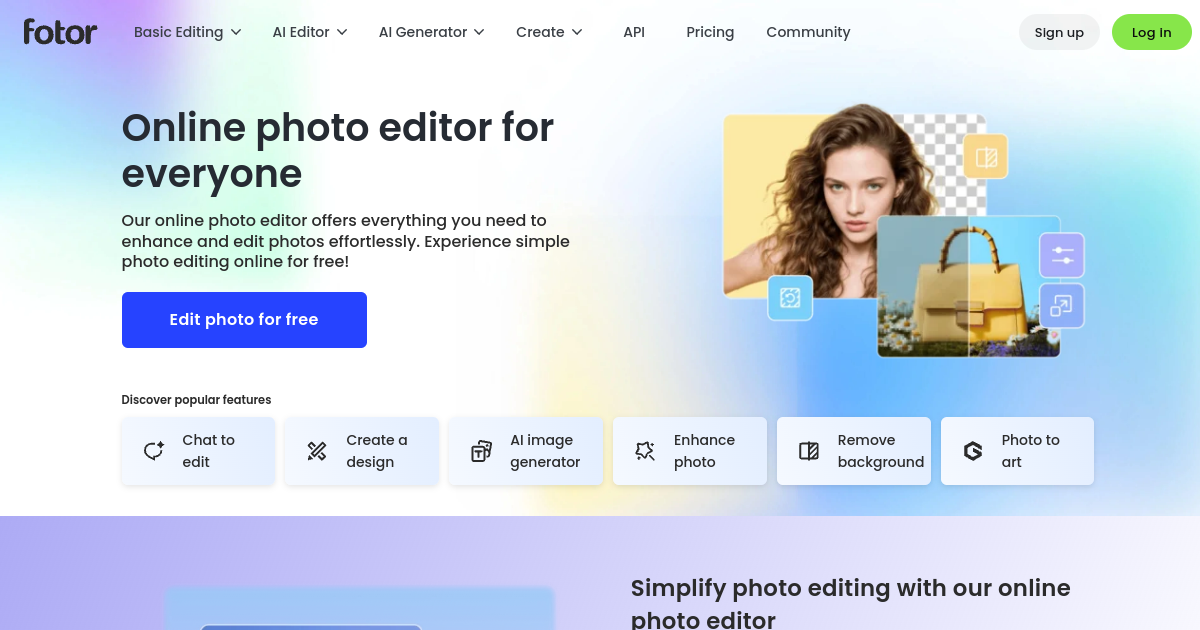The width and height of the screenshot is (1200, 630).
Task: Go to the Pricing page
Action: point(710,32)
